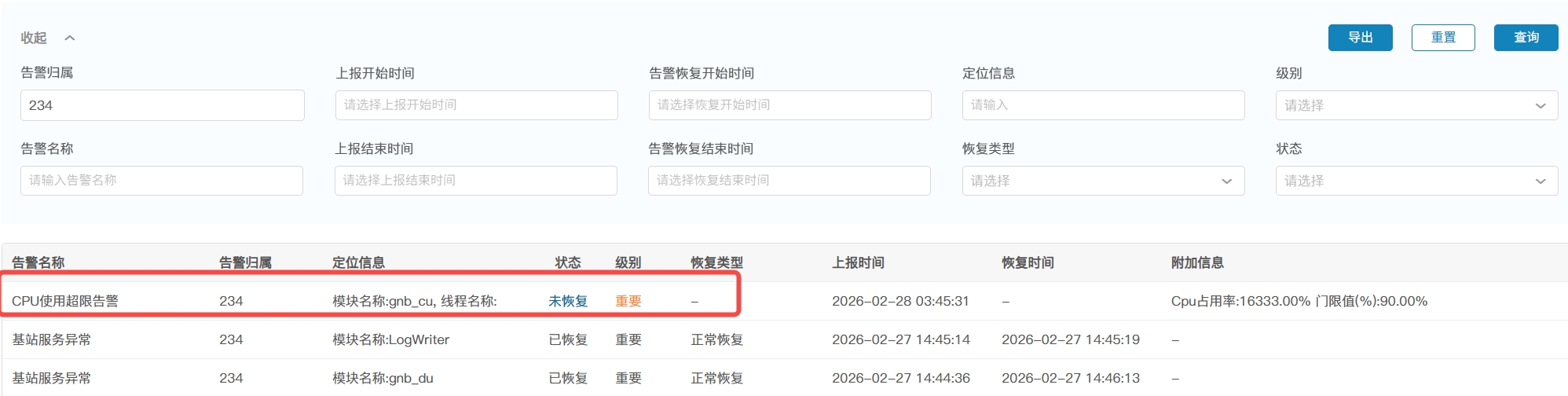Viewport: 1568px width, 396px height.
Task: Open the 上报结束时间 date picker field
Action: coord(476,181)
